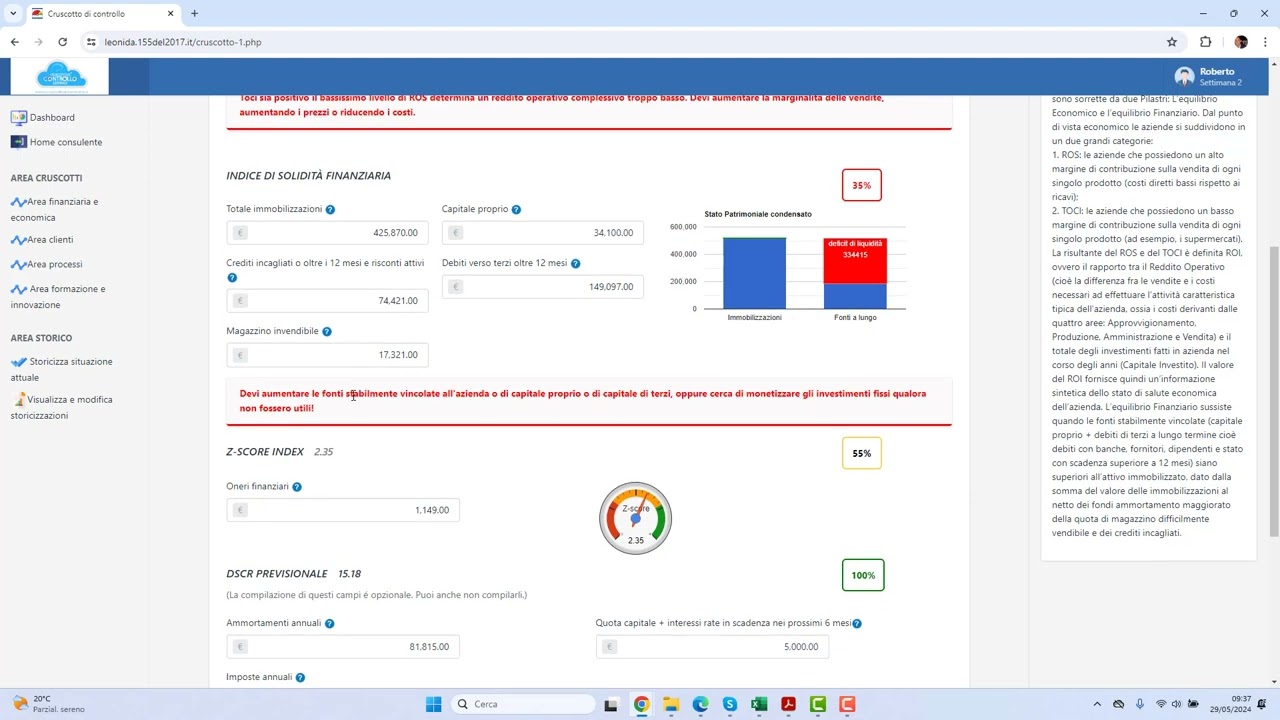Click the Z-score gauge indicator

point(635,518)
